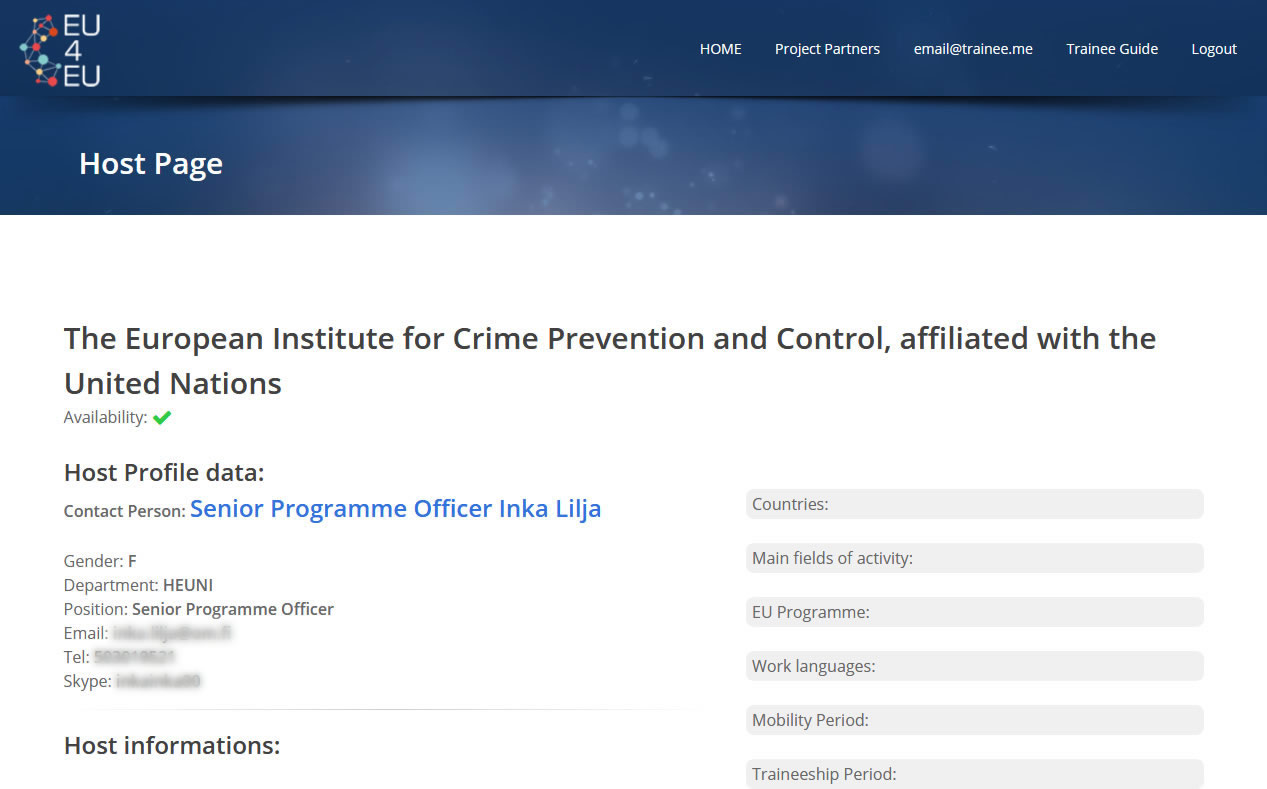Click the Main fields of activity bar

point(975,558)
